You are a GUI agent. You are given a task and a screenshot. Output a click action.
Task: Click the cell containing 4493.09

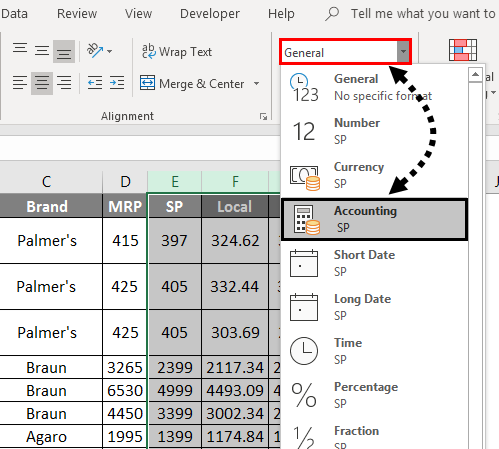click(x=235, y=390)
